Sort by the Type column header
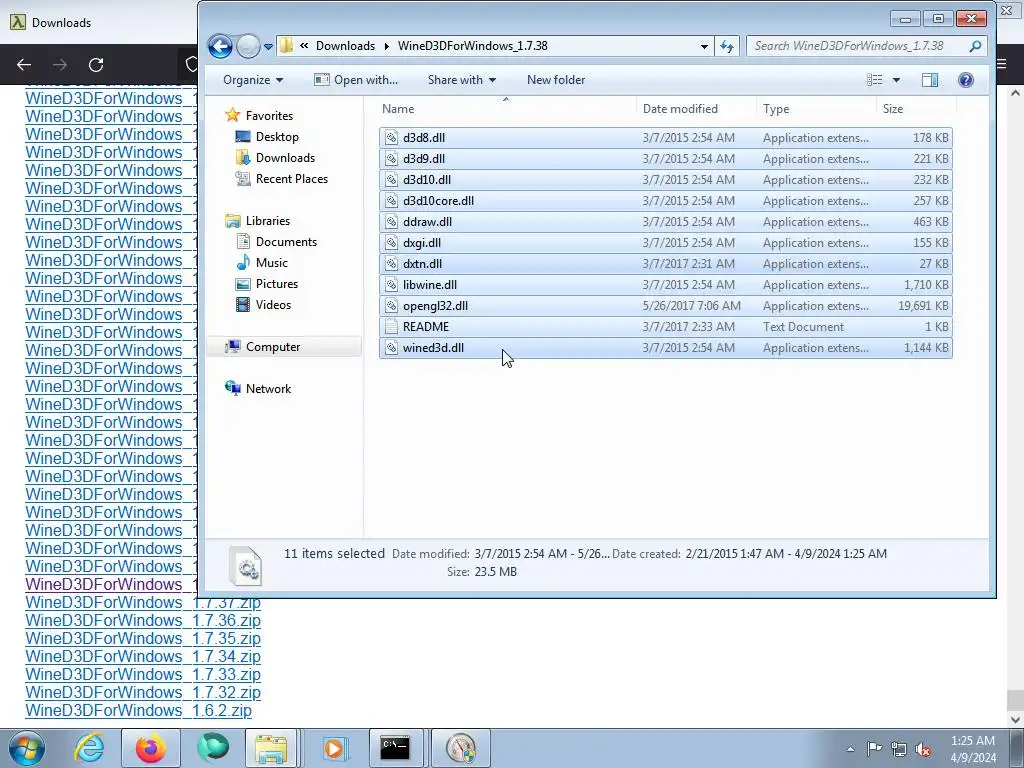The width and height of the screenshot is (1024, 768). (x=816, y=109)
